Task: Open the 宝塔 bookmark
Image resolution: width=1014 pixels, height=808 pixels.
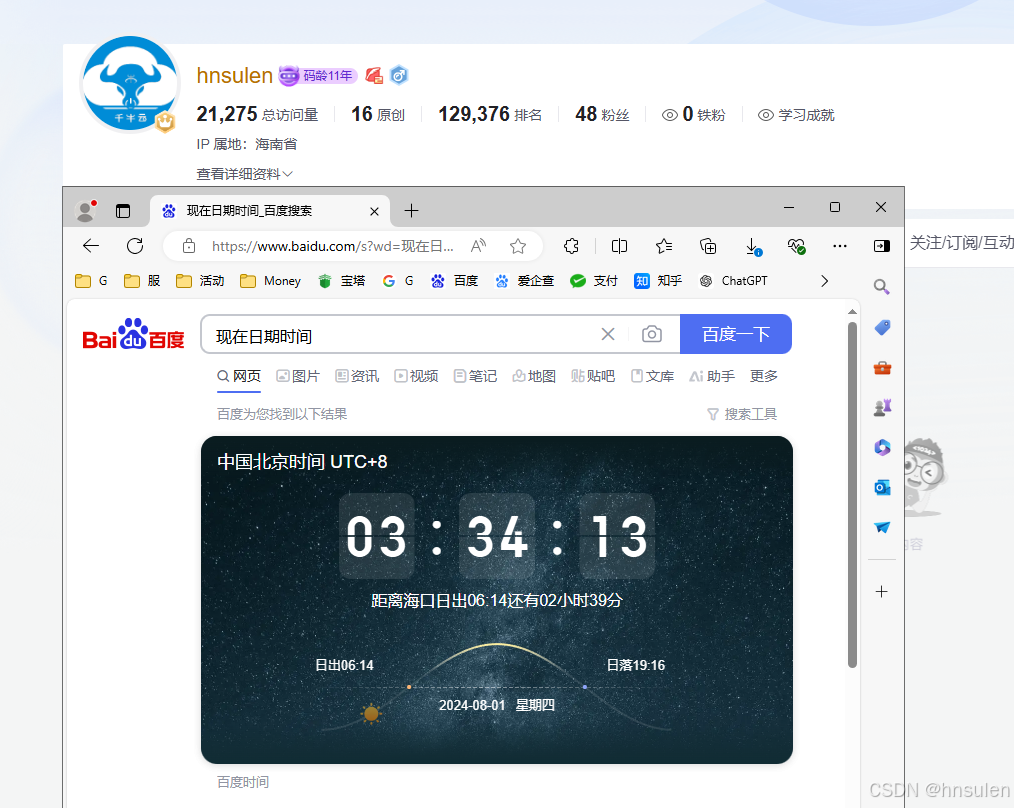Action: tap(342, 281)
